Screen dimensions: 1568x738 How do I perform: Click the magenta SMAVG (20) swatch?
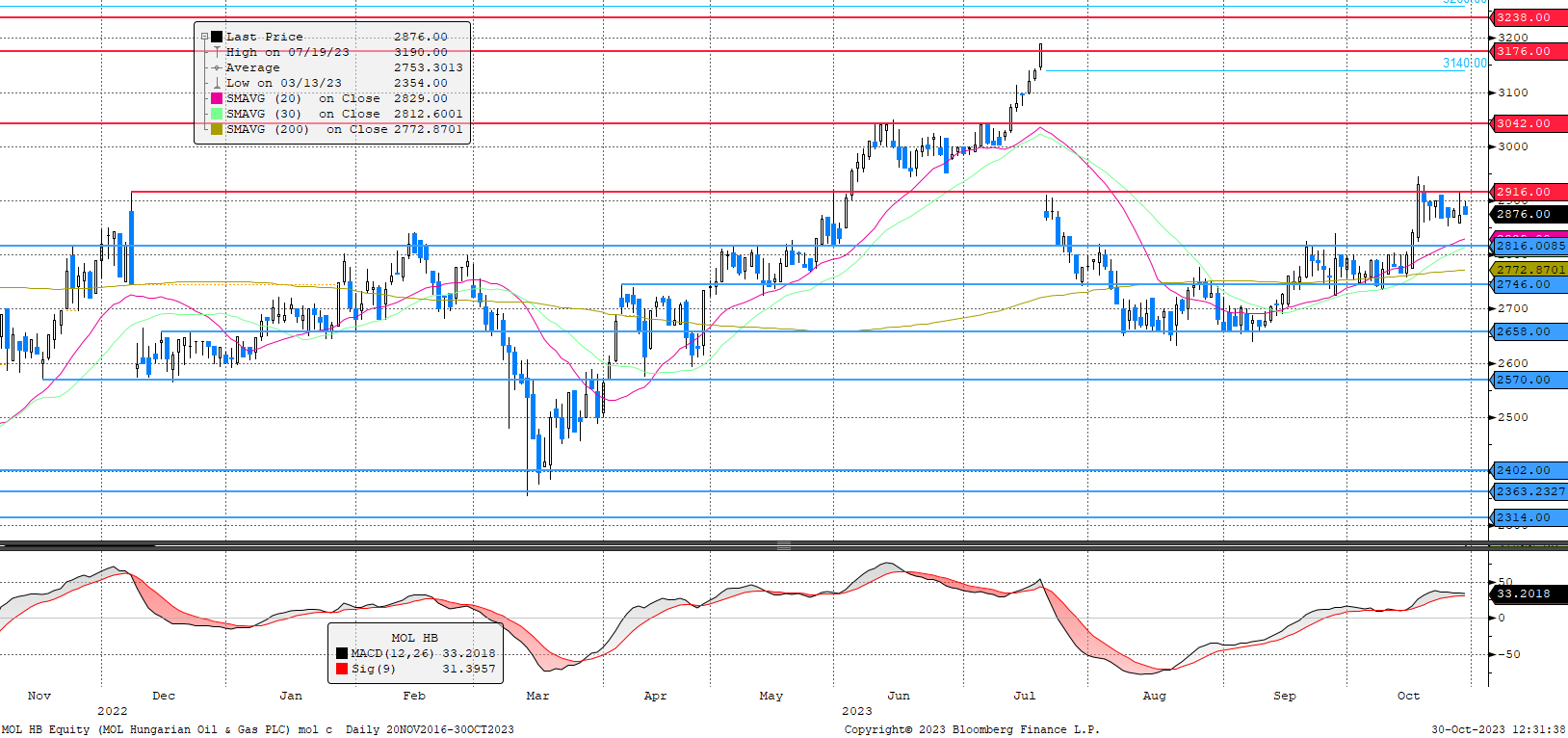pyautogui.click(x=217, y=98)
